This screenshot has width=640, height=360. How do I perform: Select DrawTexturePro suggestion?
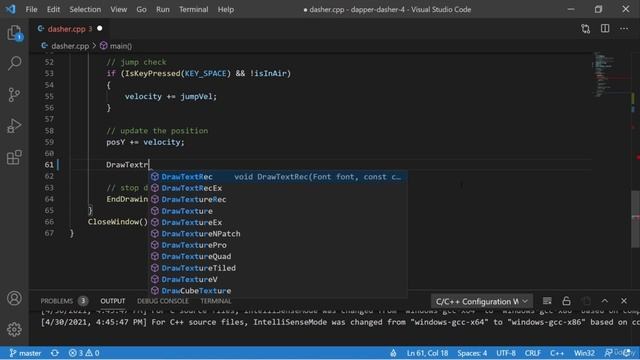coord(278,245)
